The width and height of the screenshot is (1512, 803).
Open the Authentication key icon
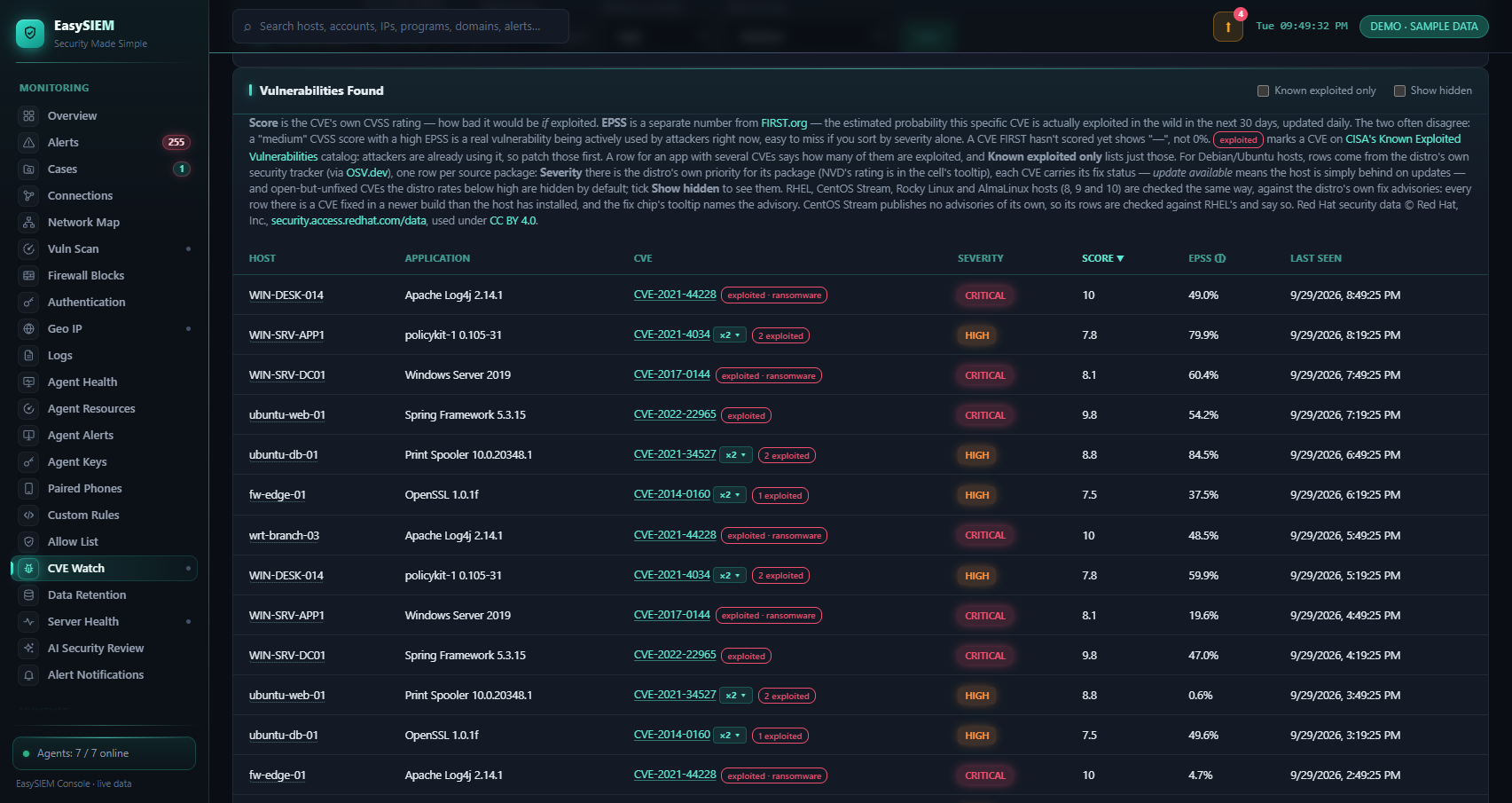pos(29,303)
